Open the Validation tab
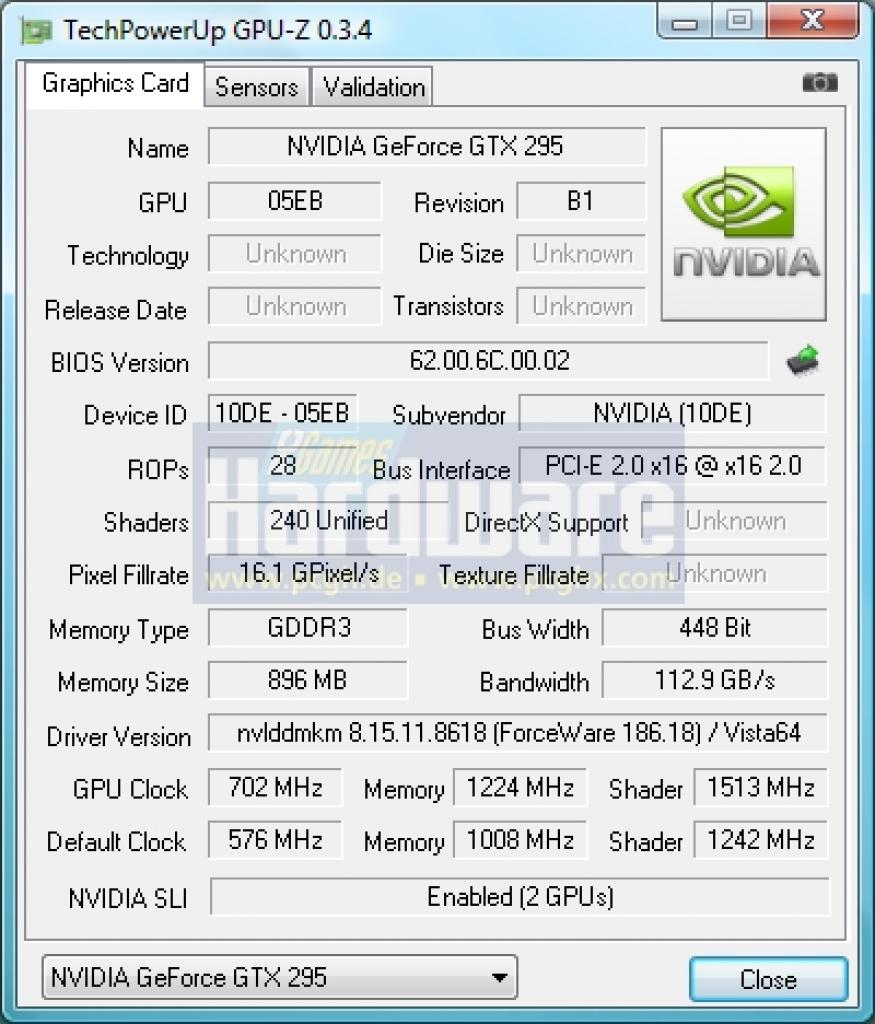The height and width of the screenshot is (1024, 875). tap(374, 87)
